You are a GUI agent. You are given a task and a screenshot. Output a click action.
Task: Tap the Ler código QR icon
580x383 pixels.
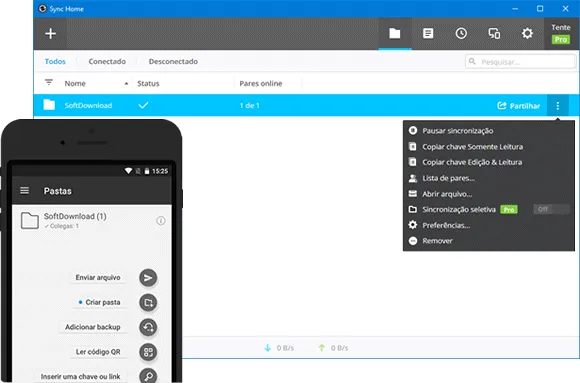coord(148,352)
